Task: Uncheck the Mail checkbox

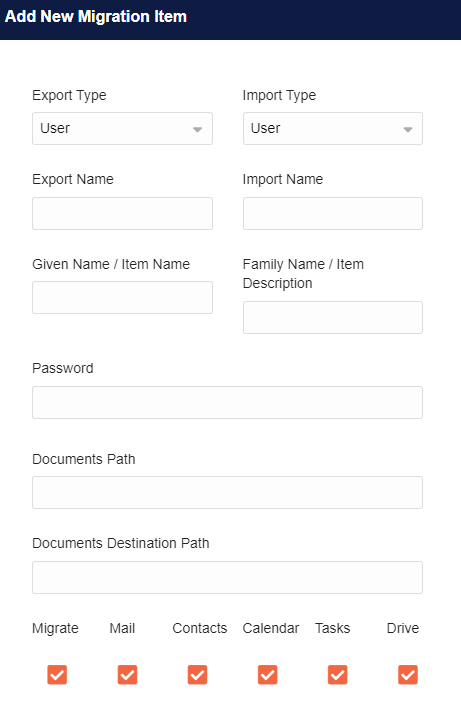Action: pos(127,675)
